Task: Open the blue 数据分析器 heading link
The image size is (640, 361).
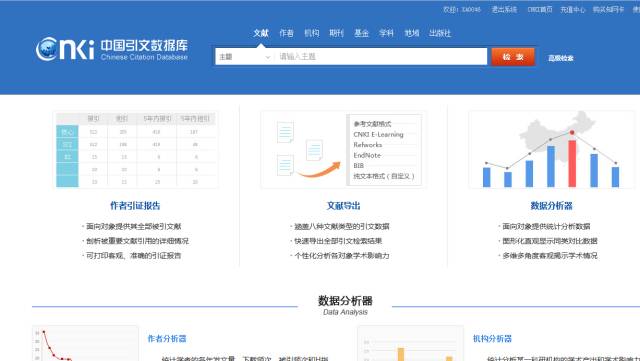Action: coord(551,205)
